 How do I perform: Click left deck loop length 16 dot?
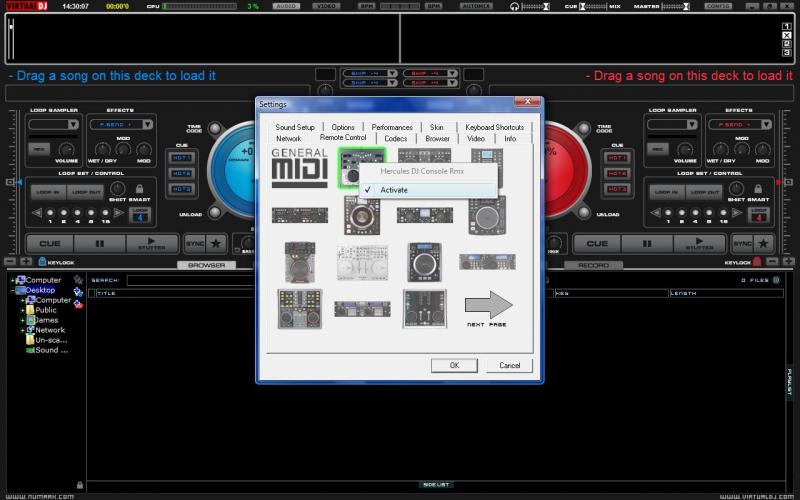pyautogui.click(x=105, y=213)
